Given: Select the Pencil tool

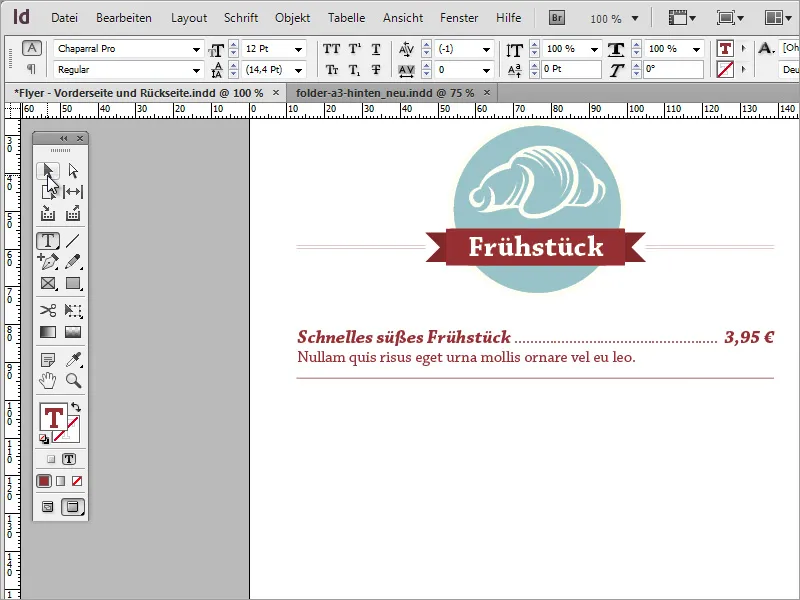Looking at the screenshot, I should (x=73, y=262).
